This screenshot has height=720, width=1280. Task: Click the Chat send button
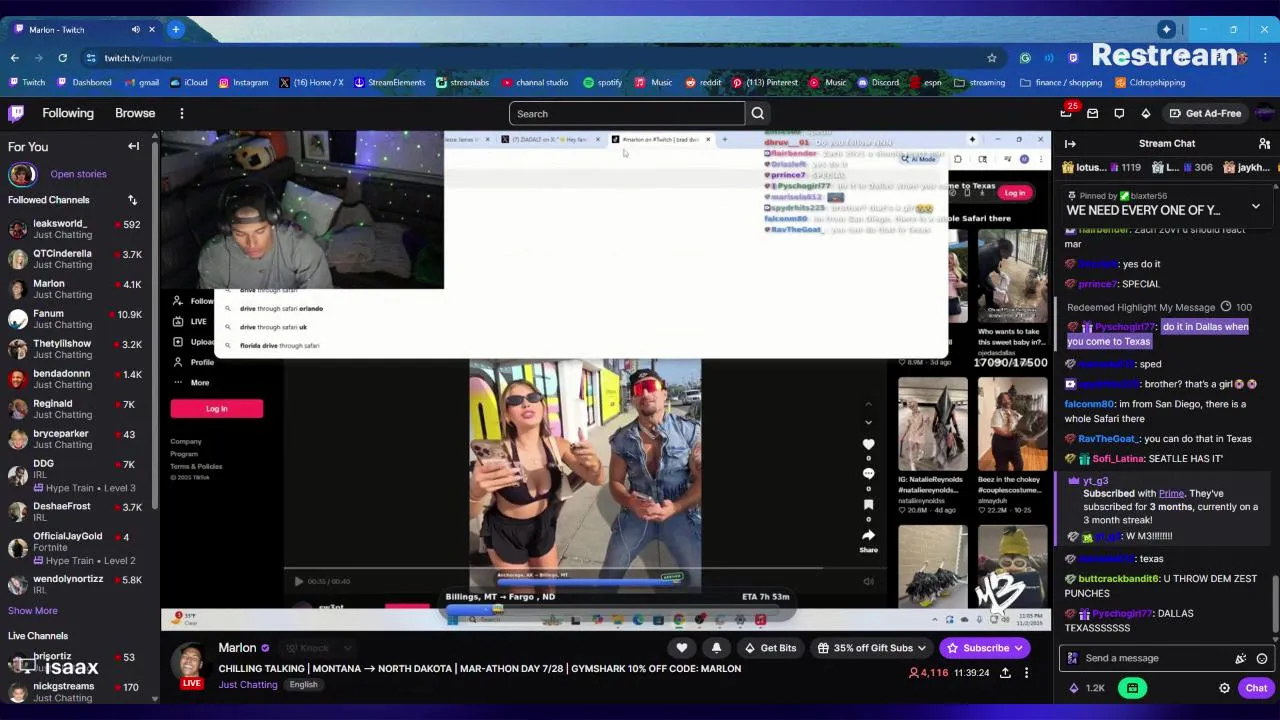click(1256, 688)
